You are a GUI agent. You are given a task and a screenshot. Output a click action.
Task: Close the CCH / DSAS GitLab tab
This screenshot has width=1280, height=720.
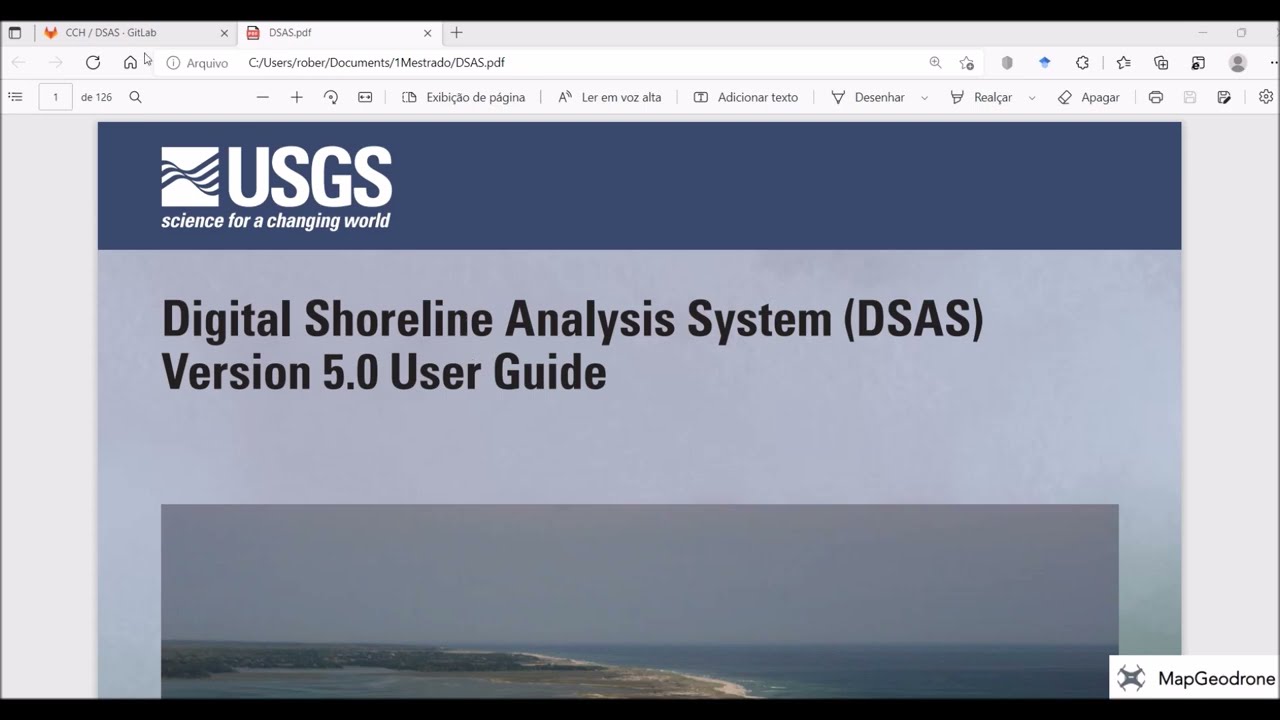coord(224,33)
